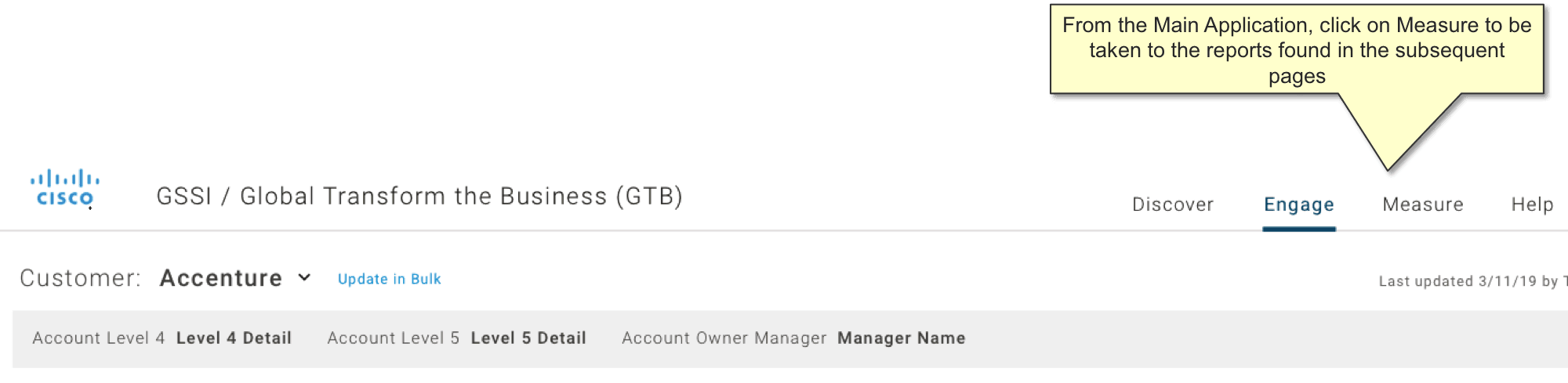The height and width of the screenshot is (383, 1568).
Task: Click the GSSI / Global Transform the Business title
Action: (419, 196)
